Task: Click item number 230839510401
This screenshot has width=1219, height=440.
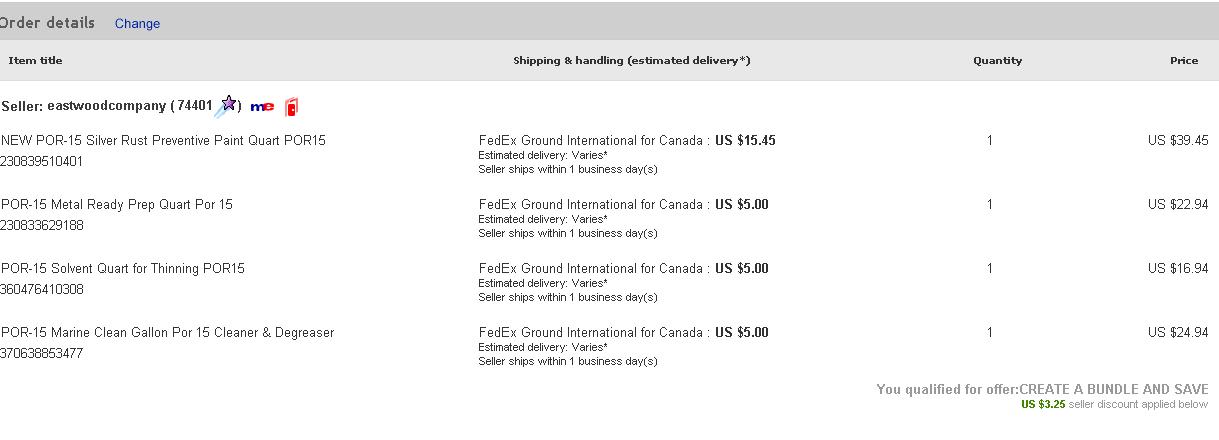Action: click(42, 161)
